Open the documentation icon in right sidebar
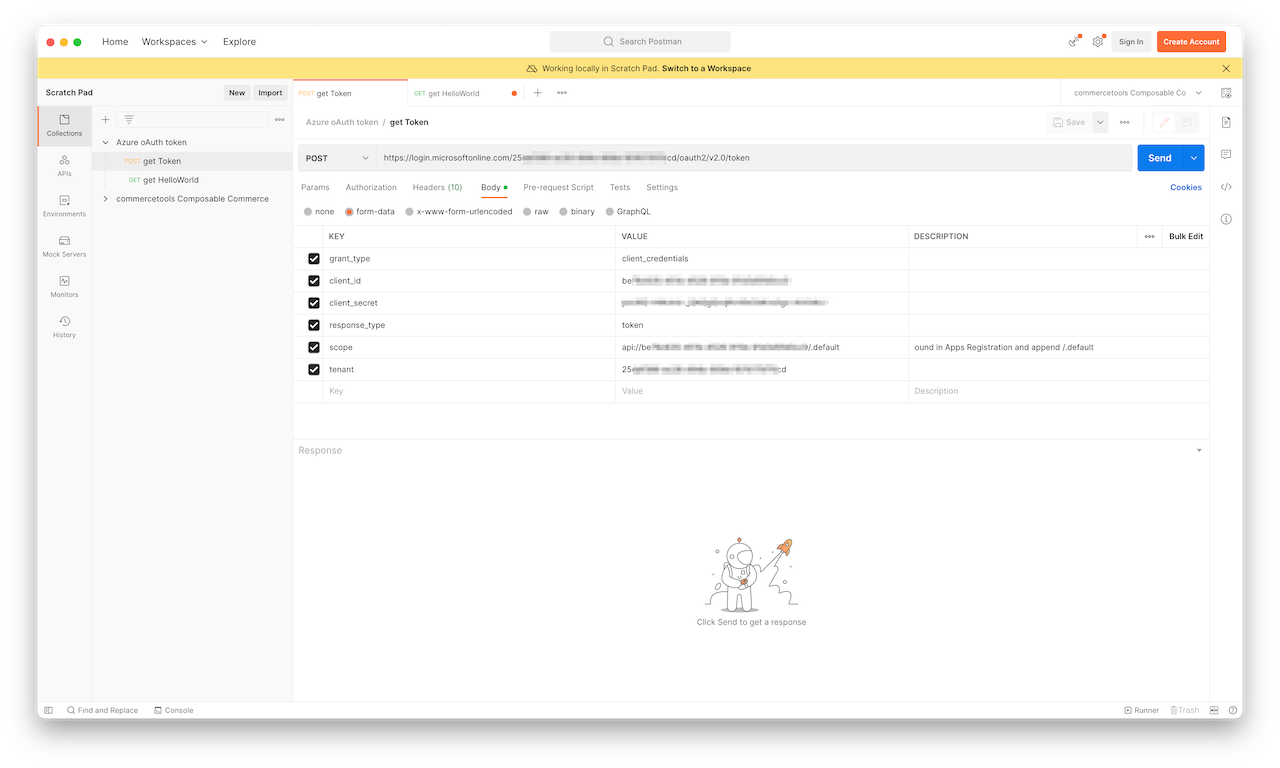The height and width of the screenshot is (768, 1280). pyautogui.click(x=1226, y=122)
